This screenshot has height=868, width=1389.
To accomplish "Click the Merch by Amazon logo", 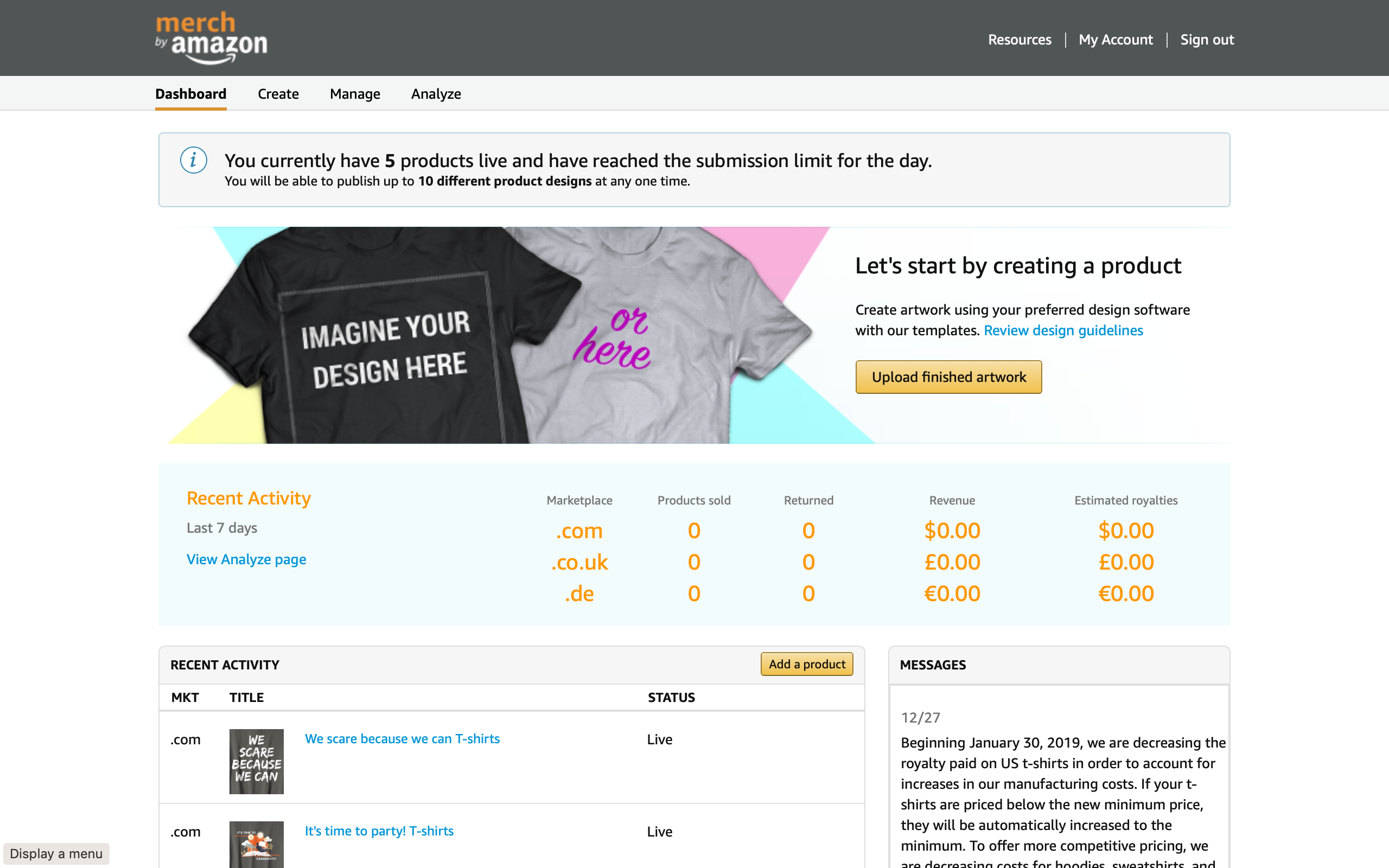I will pos(211,38).
